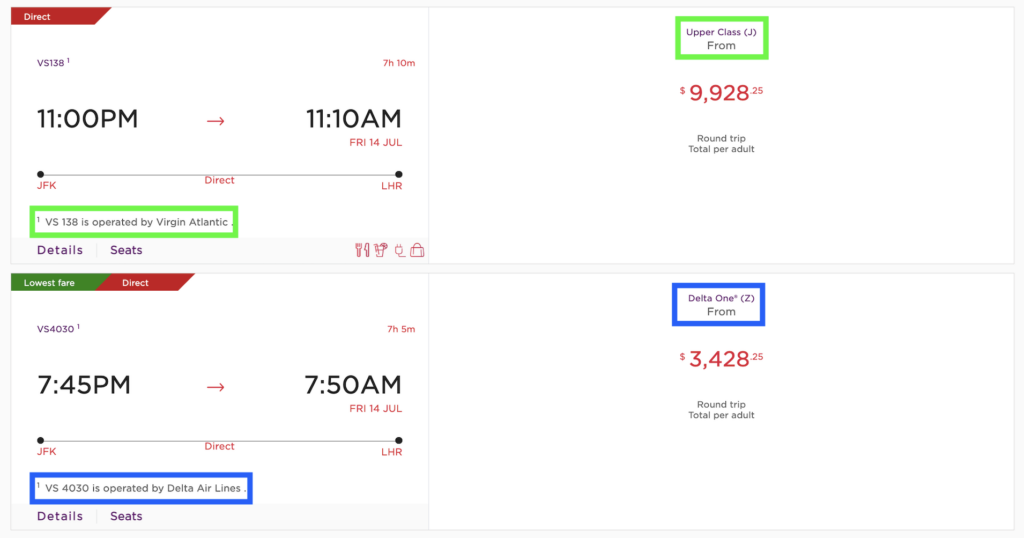Screen dimensions: 1024x538
Task: Click the Delta Air Lines operator note
Action: [x=141, y=489]
